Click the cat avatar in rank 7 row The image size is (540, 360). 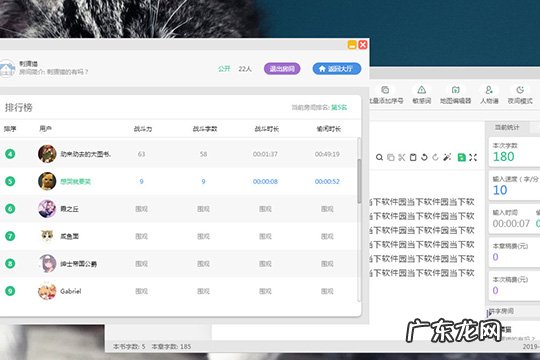pos(47,236)
